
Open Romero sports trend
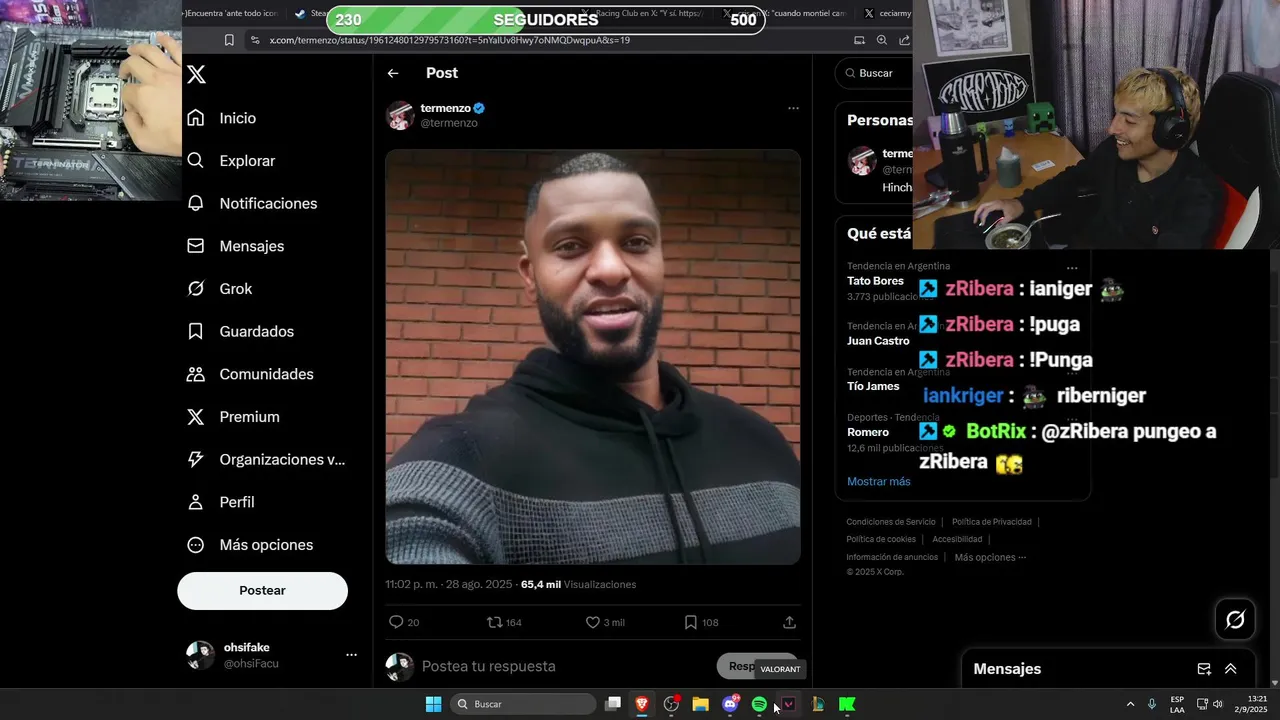click(868, 432)
